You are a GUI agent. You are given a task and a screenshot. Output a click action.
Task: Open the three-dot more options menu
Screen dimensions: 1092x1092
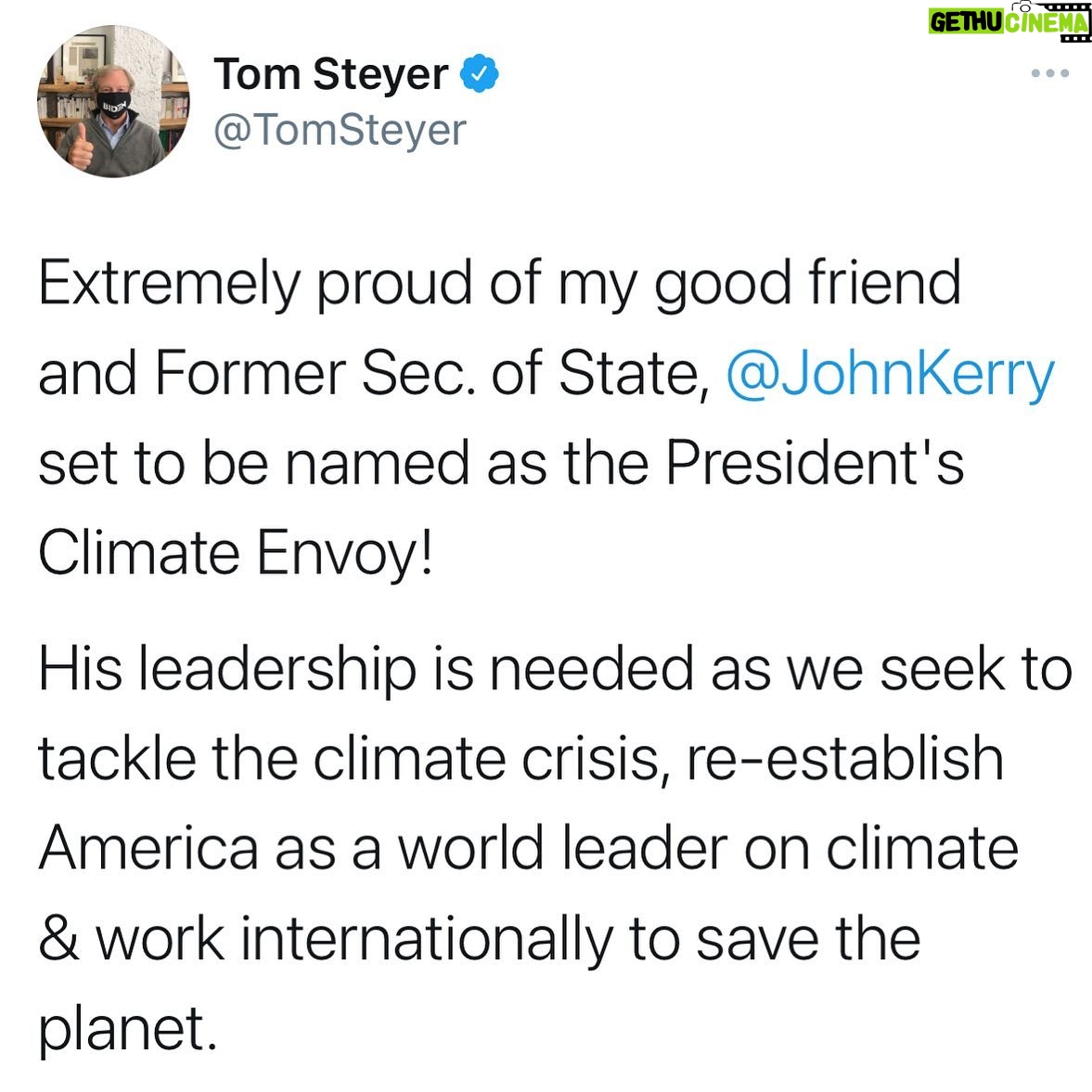1049,73
